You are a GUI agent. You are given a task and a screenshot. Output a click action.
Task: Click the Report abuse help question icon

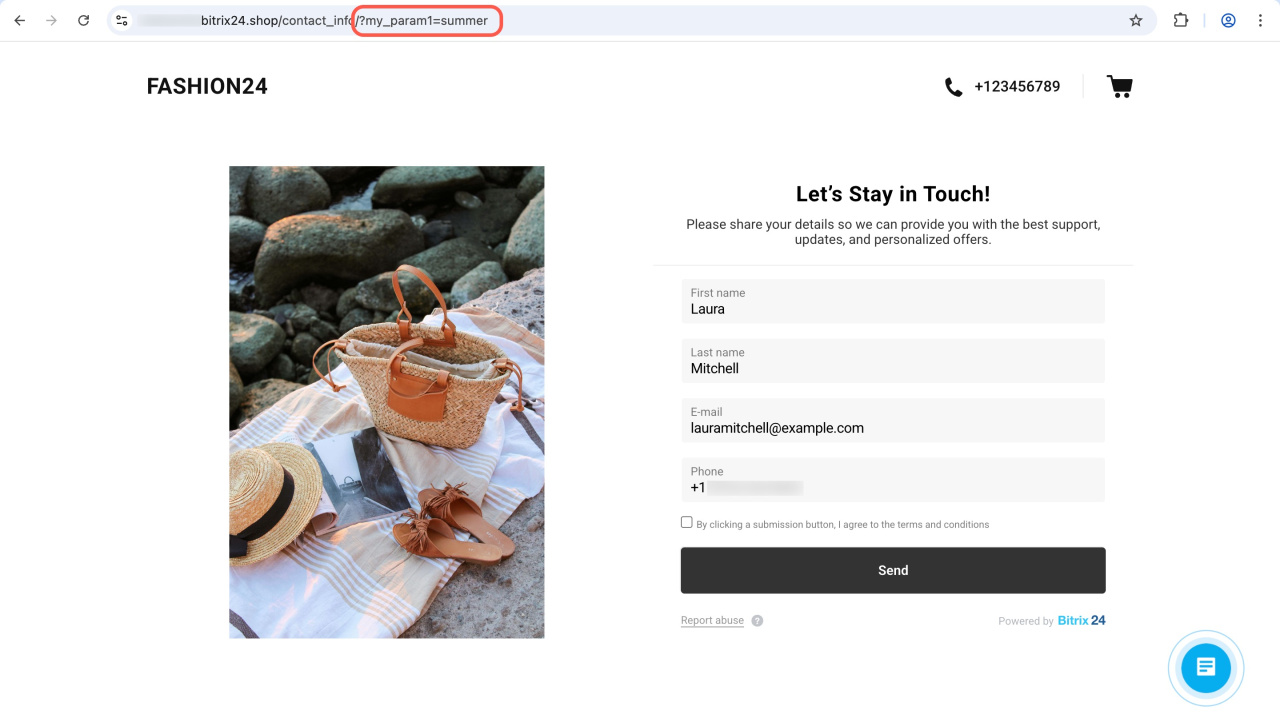tap(757, 620)
